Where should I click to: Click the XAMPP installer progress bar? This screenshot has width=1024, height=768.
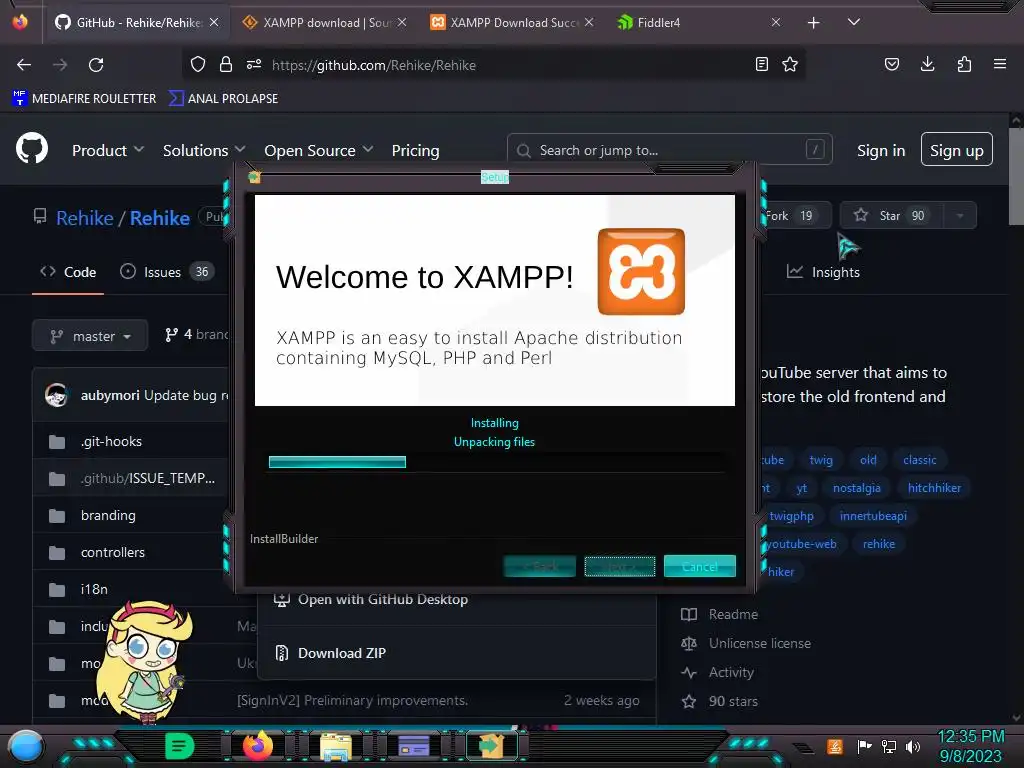point(496,462)
